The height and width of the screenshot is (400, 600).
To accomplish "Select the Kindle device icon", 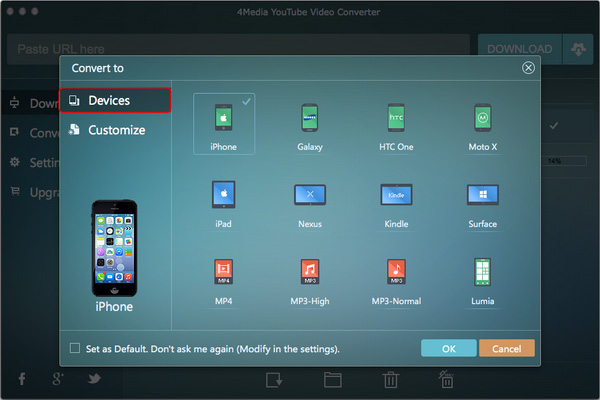I will click(396, 197).
